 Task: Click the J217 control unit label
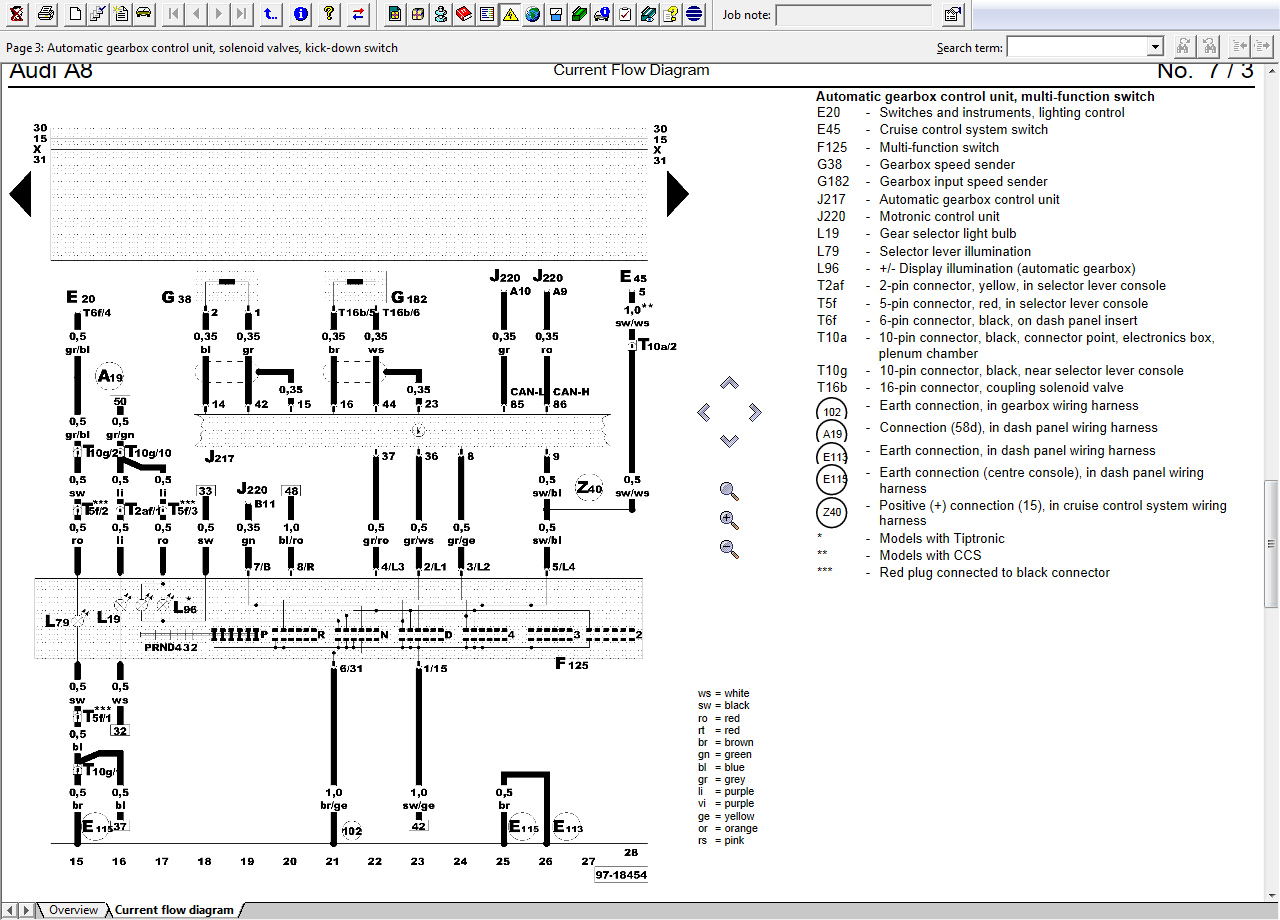pyautogui.click(x=218, y=457)
